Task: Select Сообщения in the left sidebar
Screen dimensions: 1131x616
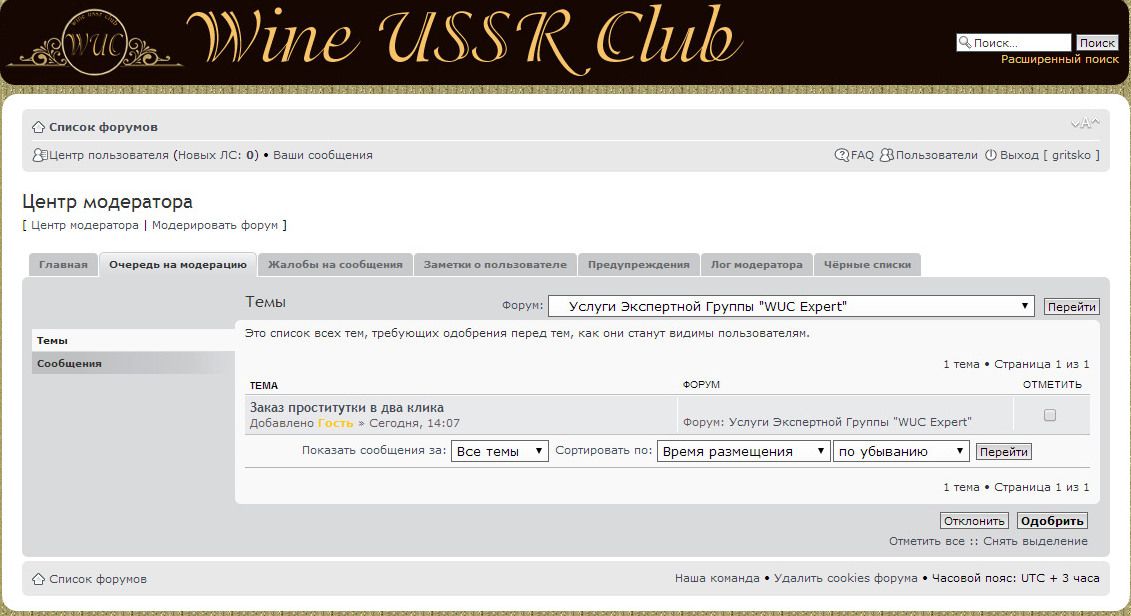Action: (x=70, y=364)
